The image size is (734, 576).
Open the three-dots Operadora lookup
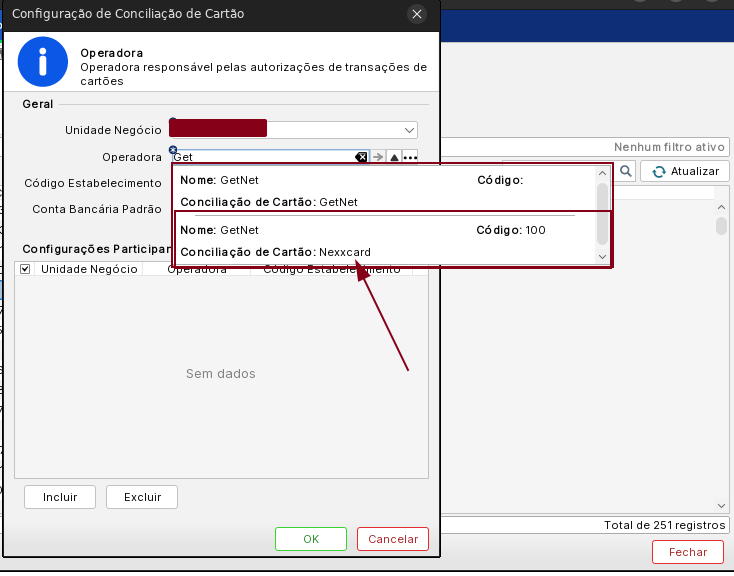tap(410, 158)
